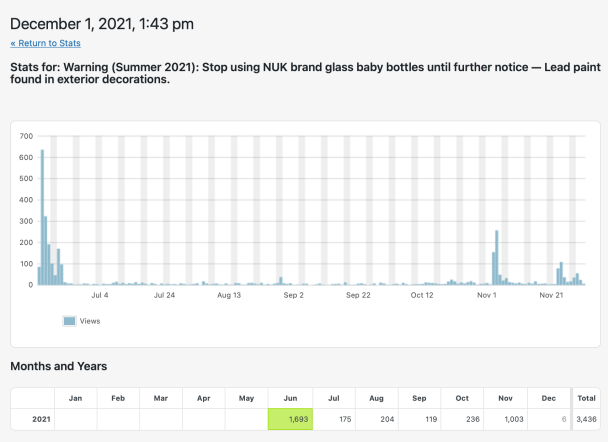
Task: Click the Dec column header
Action: [x=549, y=398]
